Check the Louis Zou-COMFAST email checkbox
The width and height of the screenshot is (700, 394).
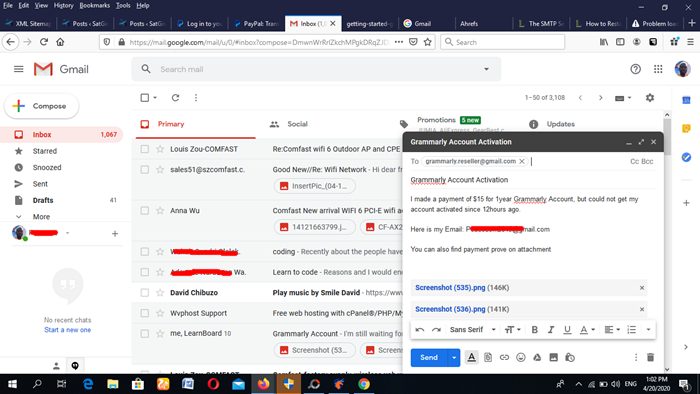[145, 149]
